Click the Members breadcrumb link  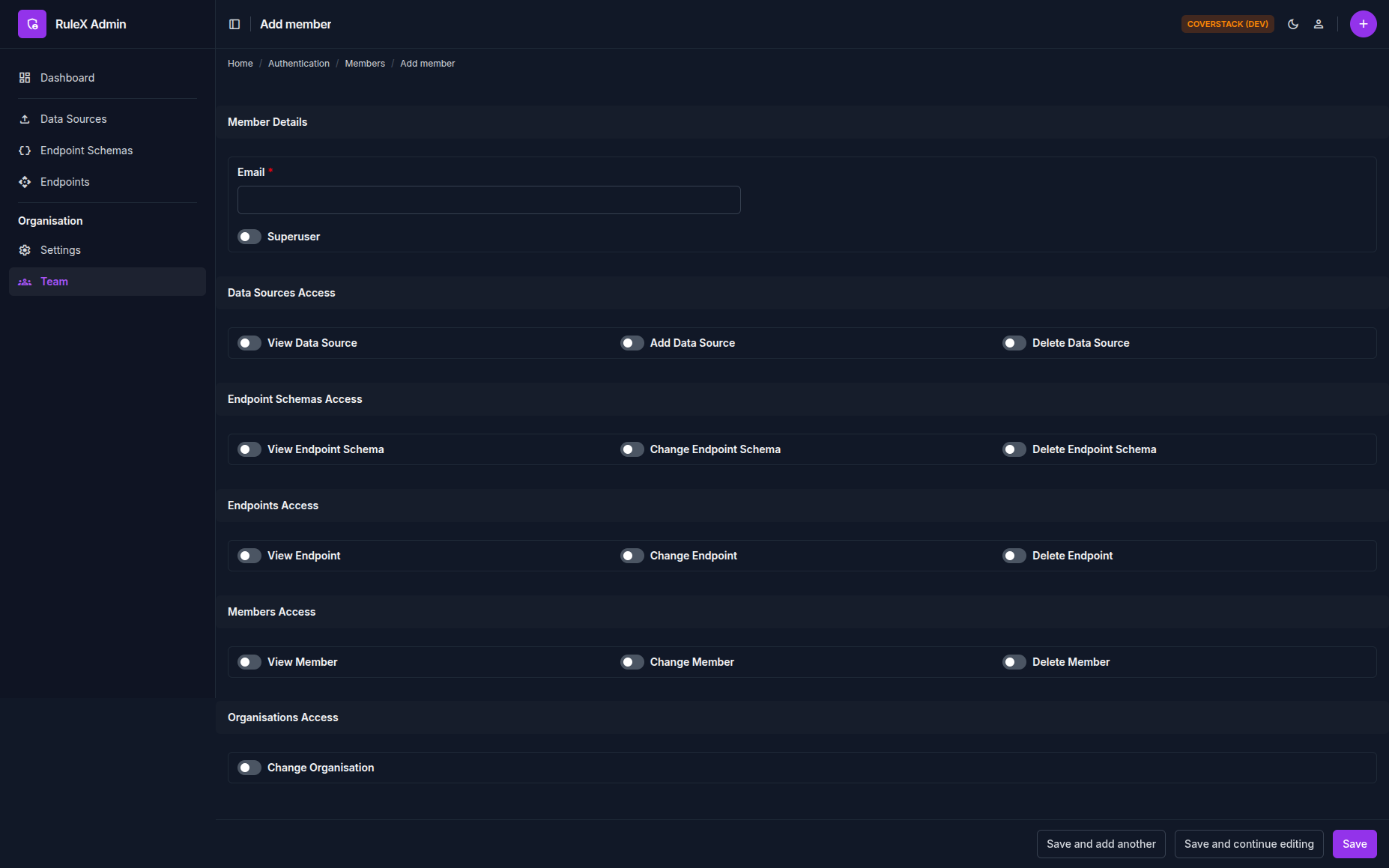365,64
